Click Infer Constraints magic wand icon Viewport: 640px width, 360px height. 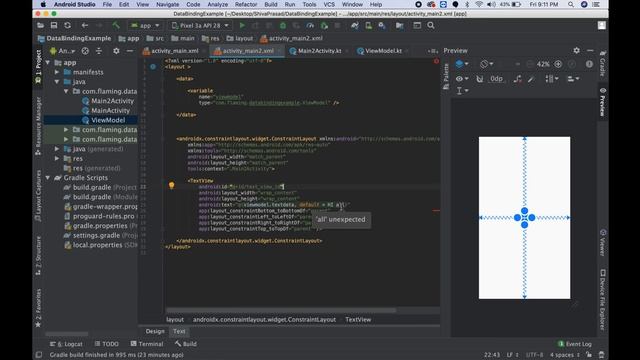click(x=531, y=79)
